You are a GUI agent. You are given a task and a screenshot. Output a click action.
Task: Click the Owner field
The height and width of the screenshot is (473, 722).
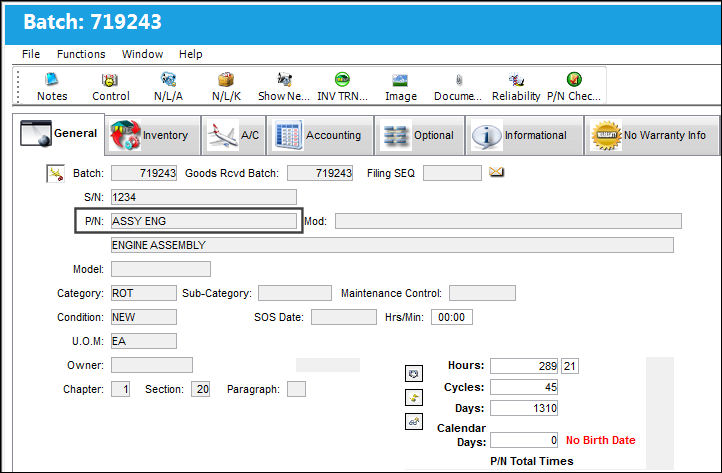click(152, 365)
